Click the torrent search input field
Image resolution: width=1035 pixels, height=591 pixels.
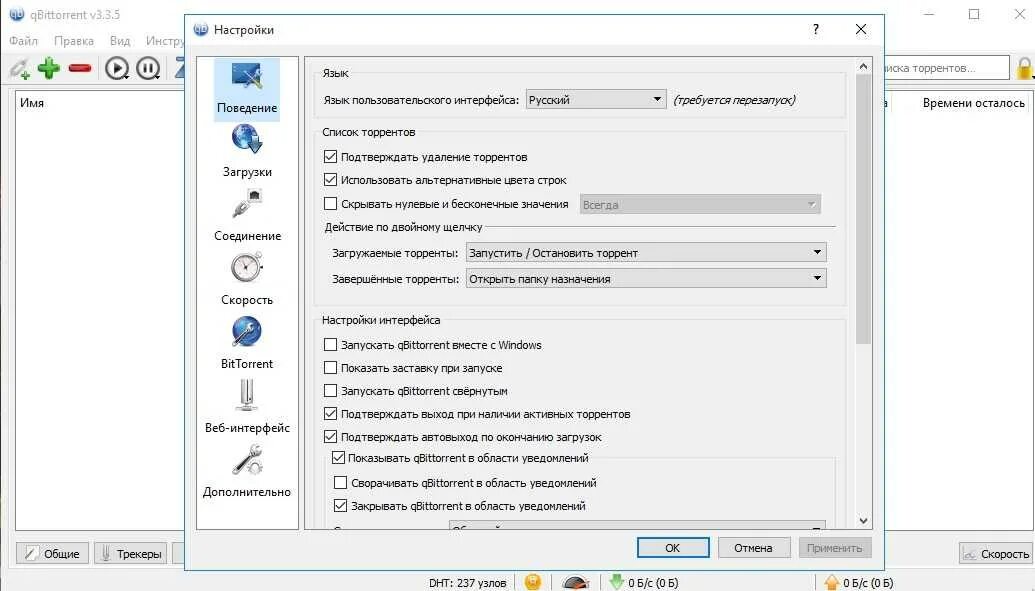(947, 68)
